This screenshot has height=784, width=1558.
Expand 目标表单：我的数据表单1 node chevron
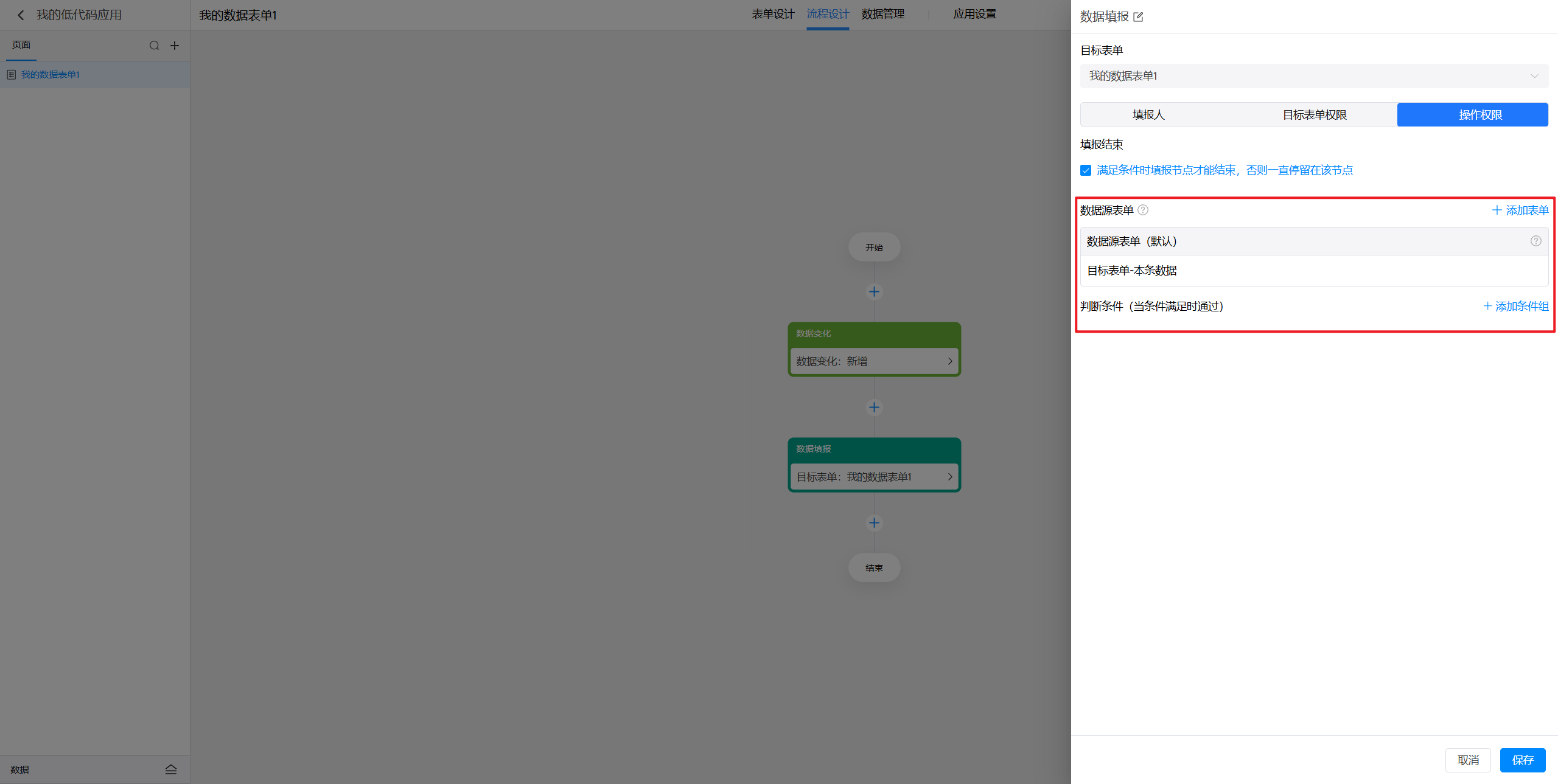coord(949,477)
